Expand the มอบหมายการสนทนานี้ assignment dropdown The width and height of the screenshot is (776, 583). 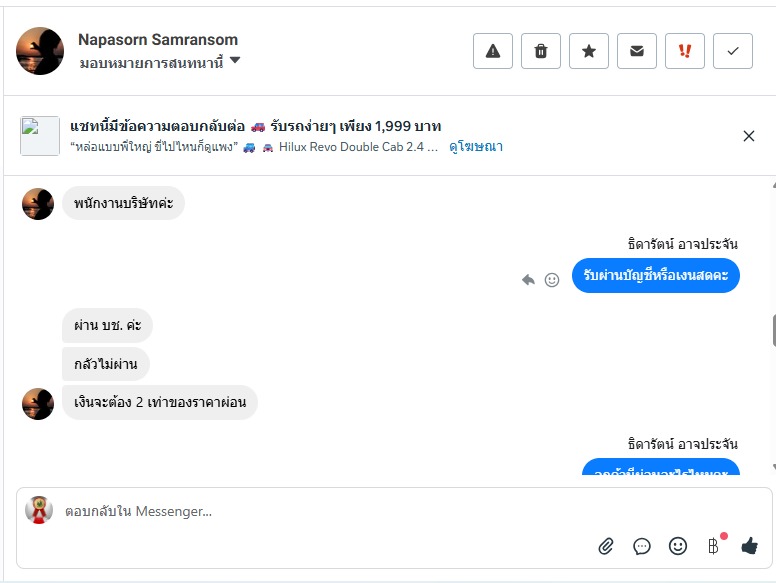point(235,61)
